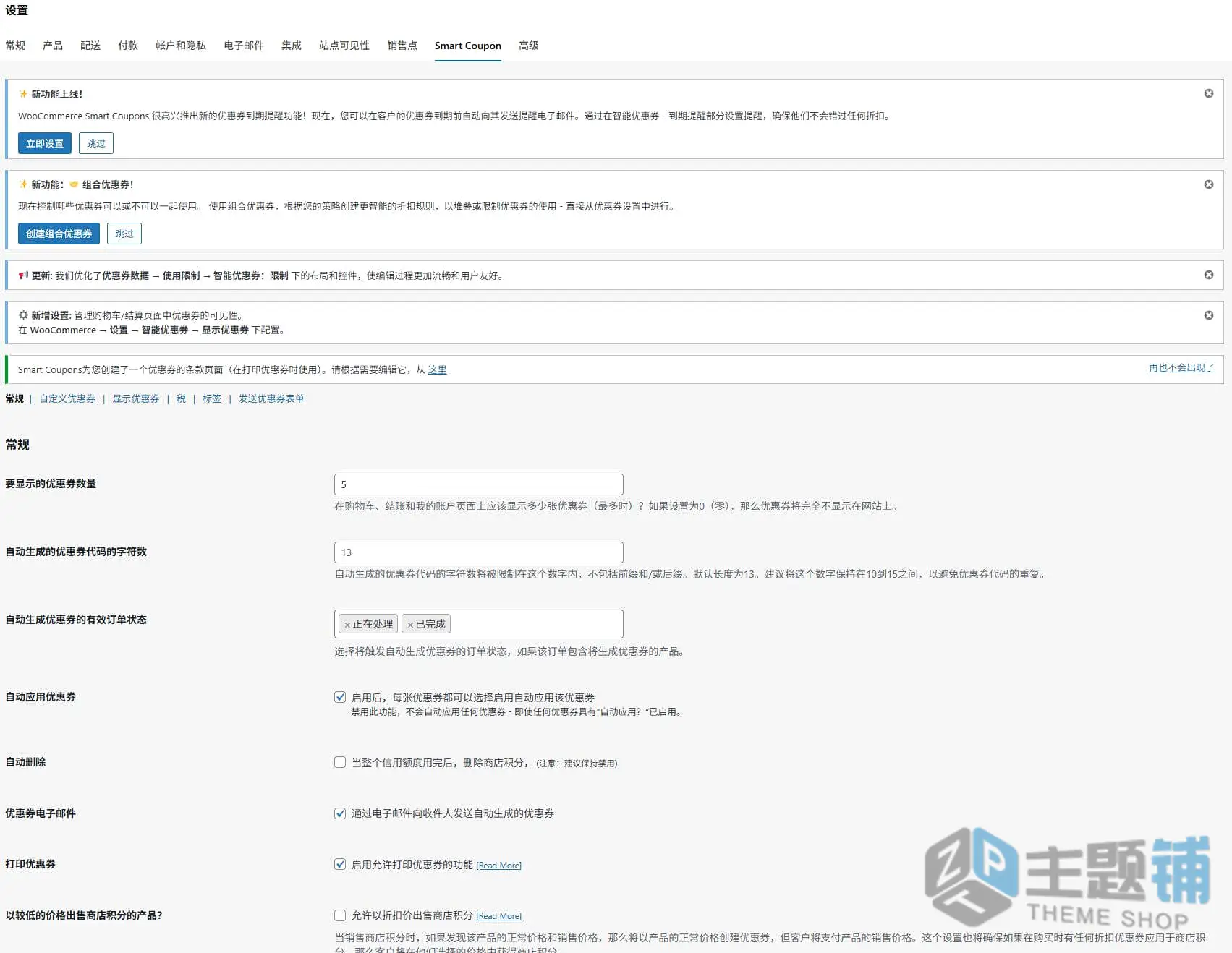
Task: Open the 集成 tab
Action: (292, 46)
